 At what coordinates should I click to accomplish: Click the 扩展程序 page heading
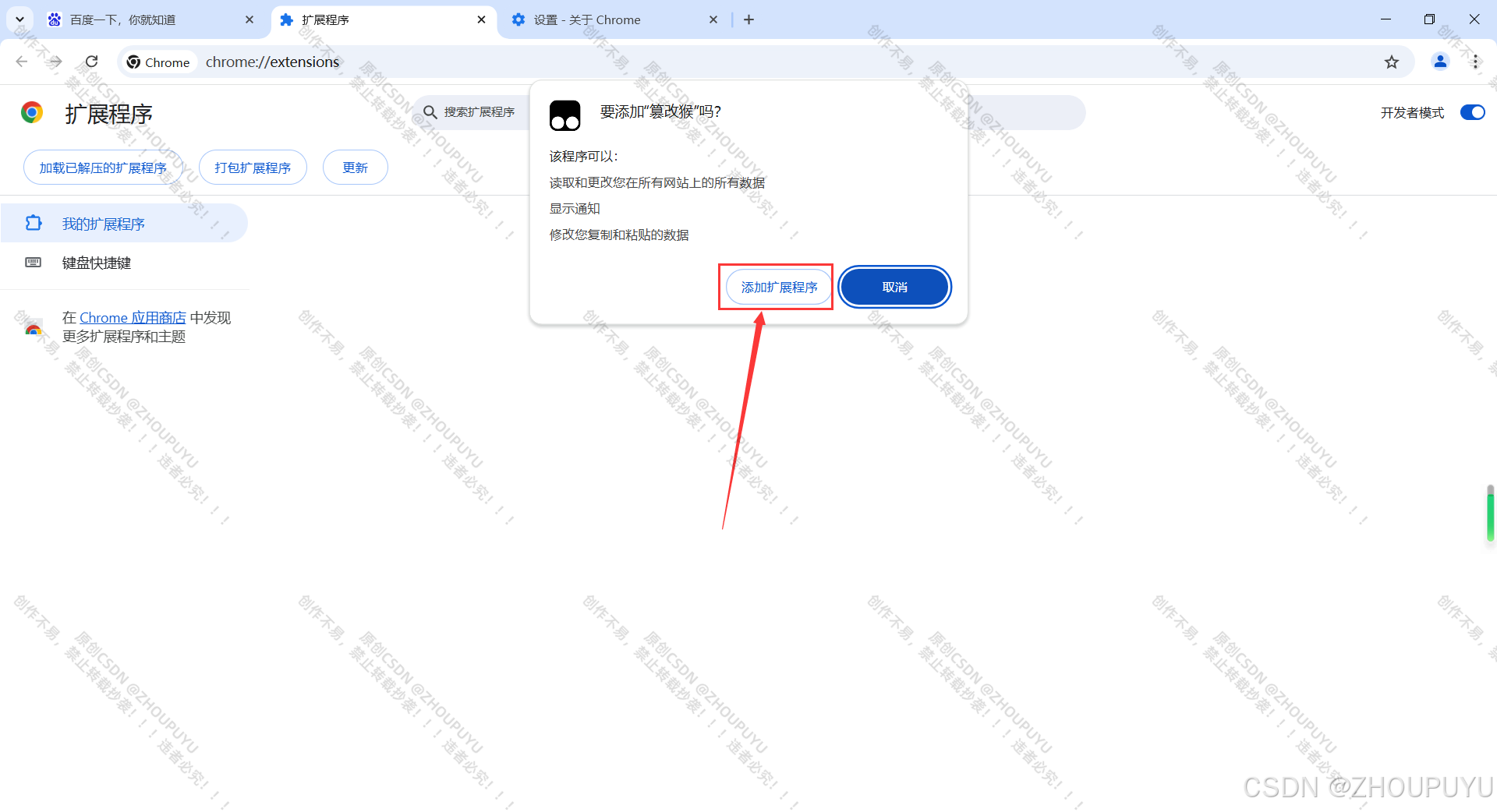108,114
